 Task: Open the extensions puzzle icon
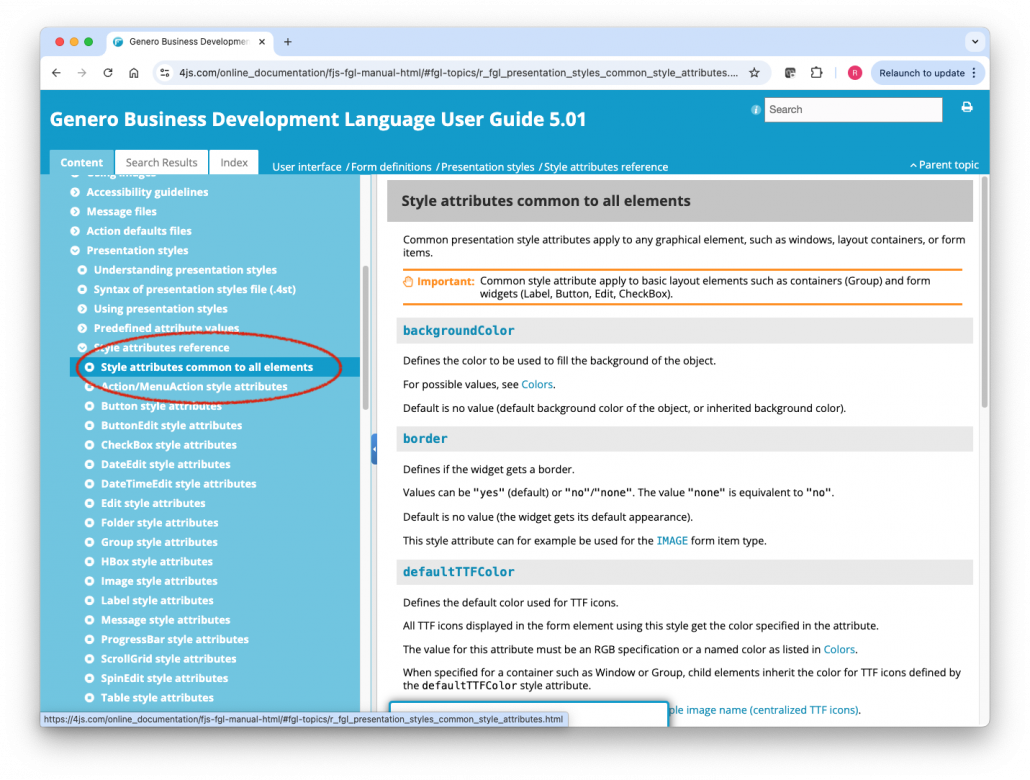pos(817,73)
